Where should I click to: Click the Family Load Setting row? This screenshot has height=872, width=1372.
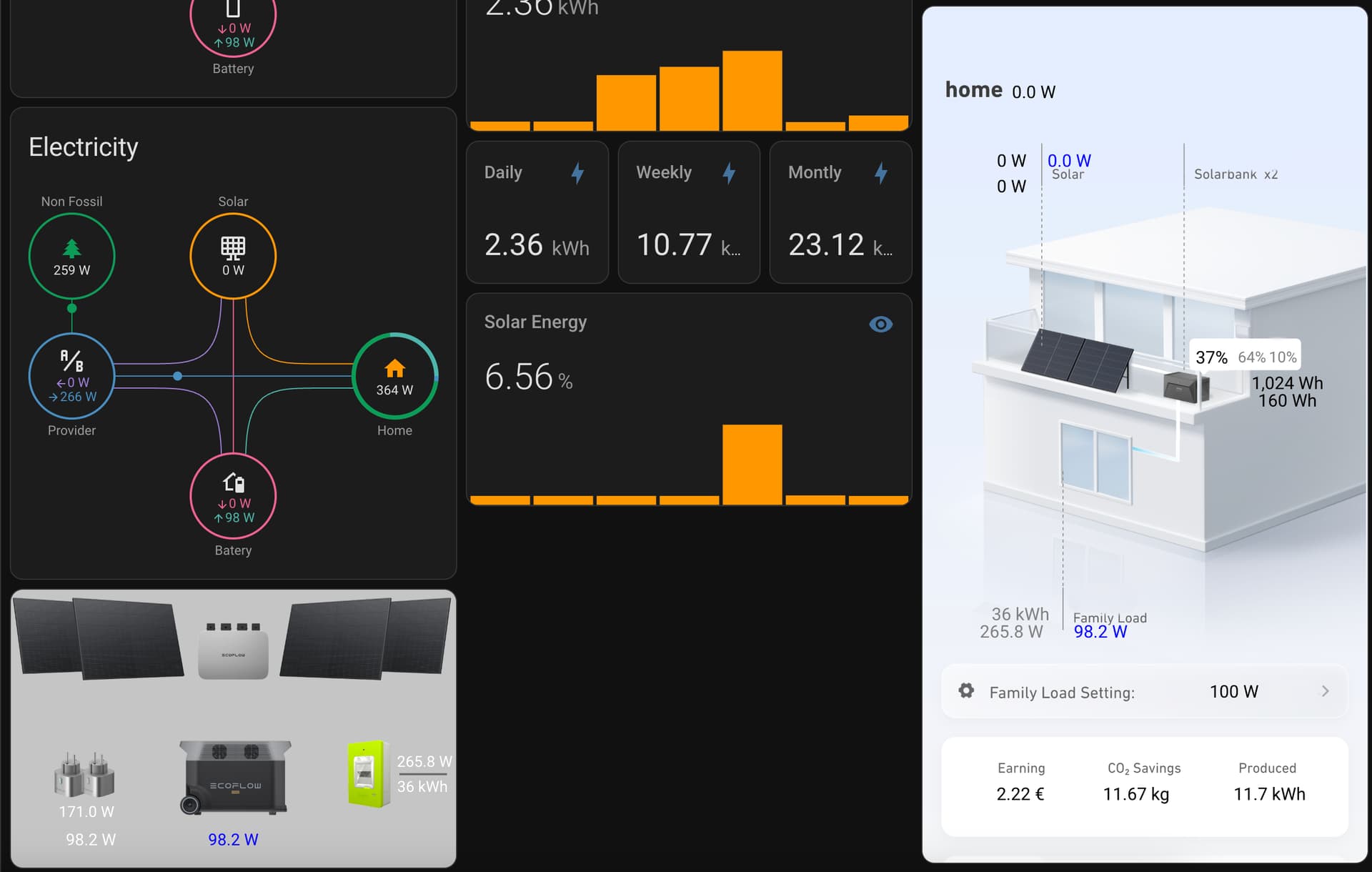[1143, 691]
